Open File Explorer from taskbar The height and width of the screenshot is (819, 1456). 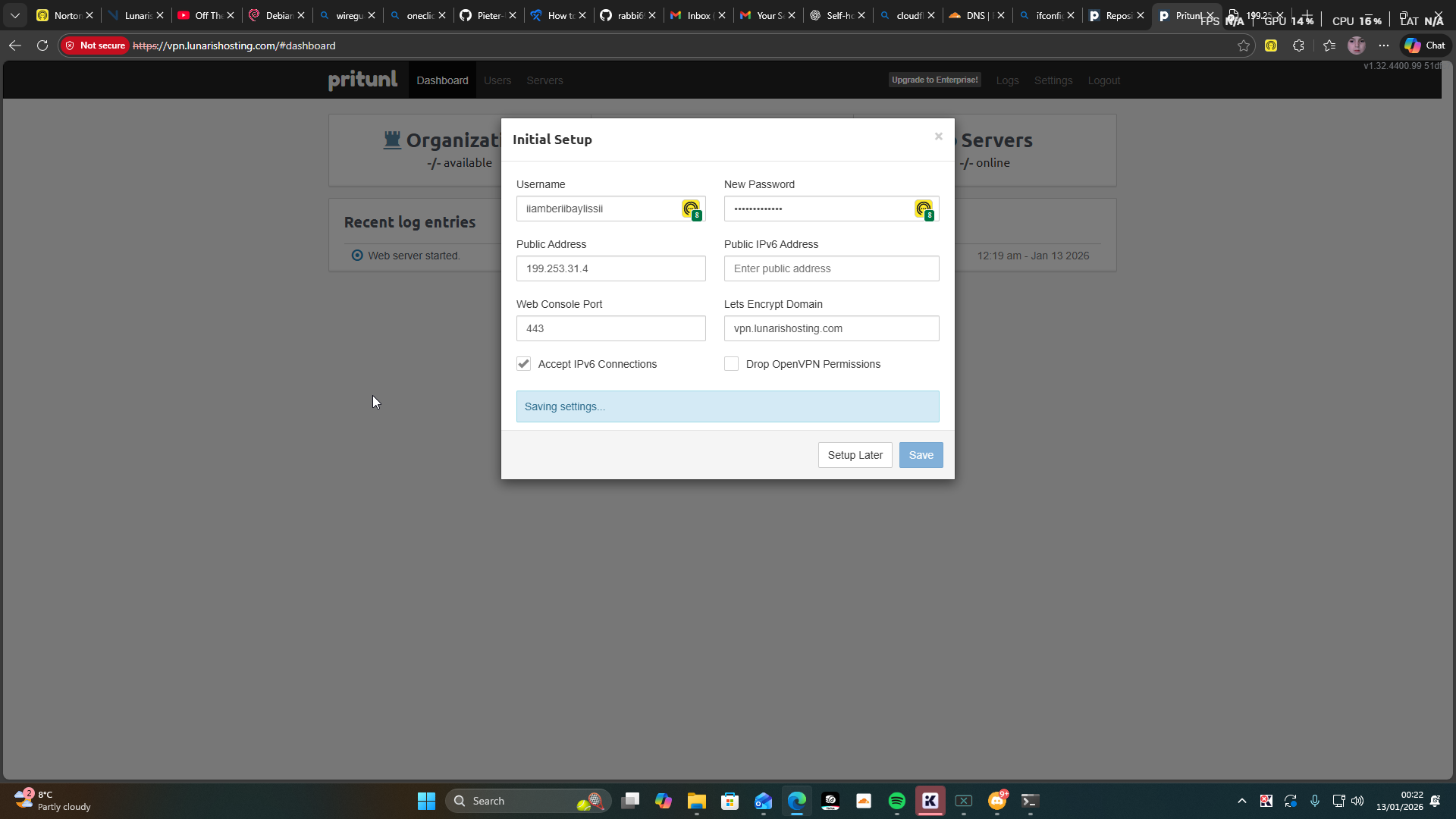coord(696,801)
